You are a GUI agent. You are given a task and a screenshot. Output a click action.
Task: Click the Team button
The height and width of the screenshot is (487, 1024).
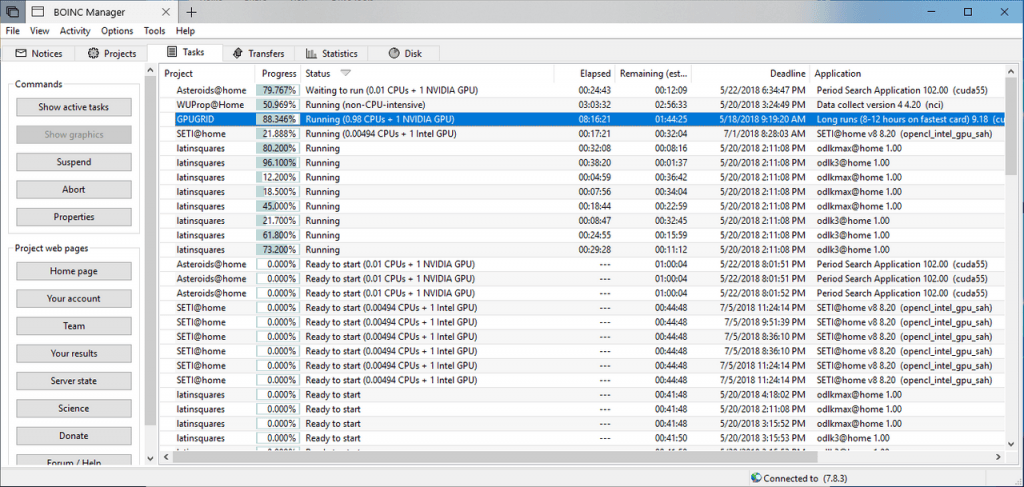tap(74, 326)
